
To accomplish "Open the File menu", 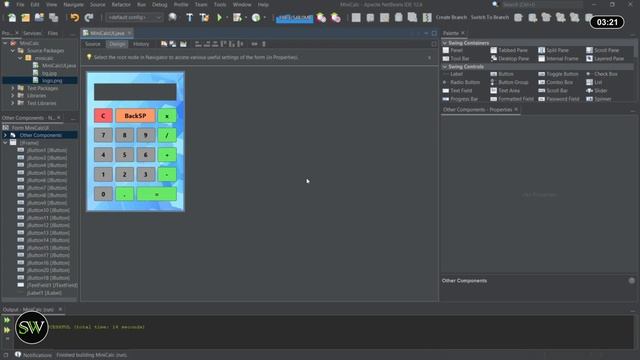I will pyautogui.click(x=20, y=4).
